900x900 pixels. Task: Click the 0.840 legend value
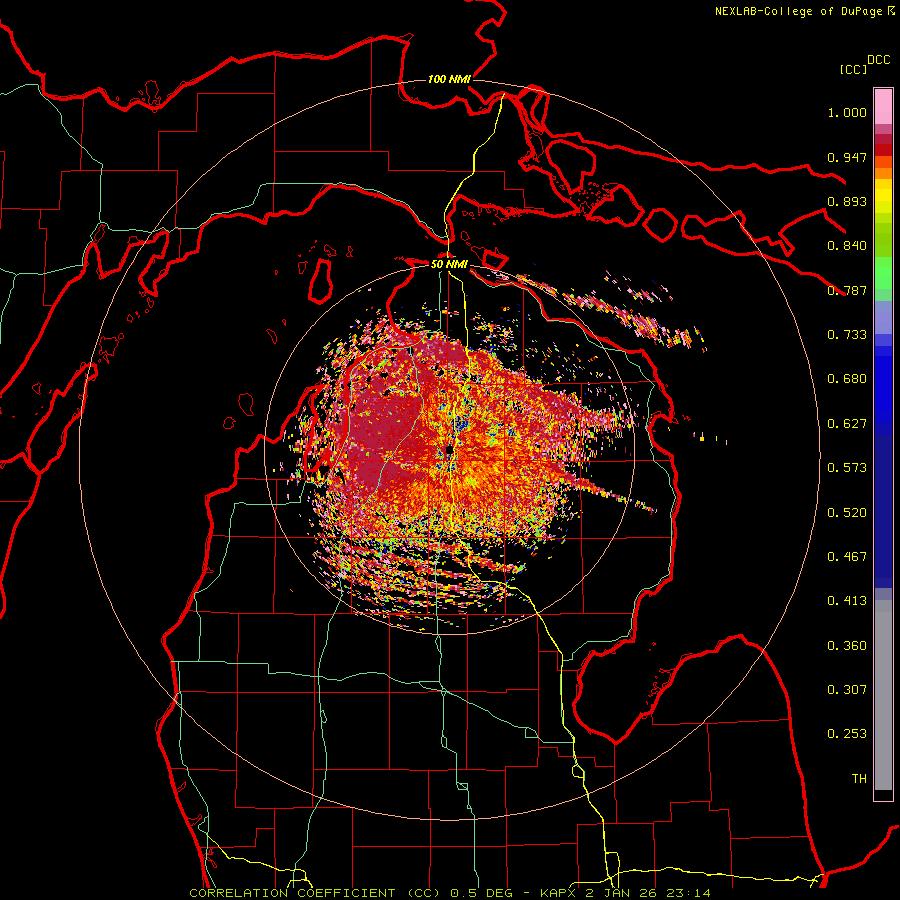[x=847, y=246]
